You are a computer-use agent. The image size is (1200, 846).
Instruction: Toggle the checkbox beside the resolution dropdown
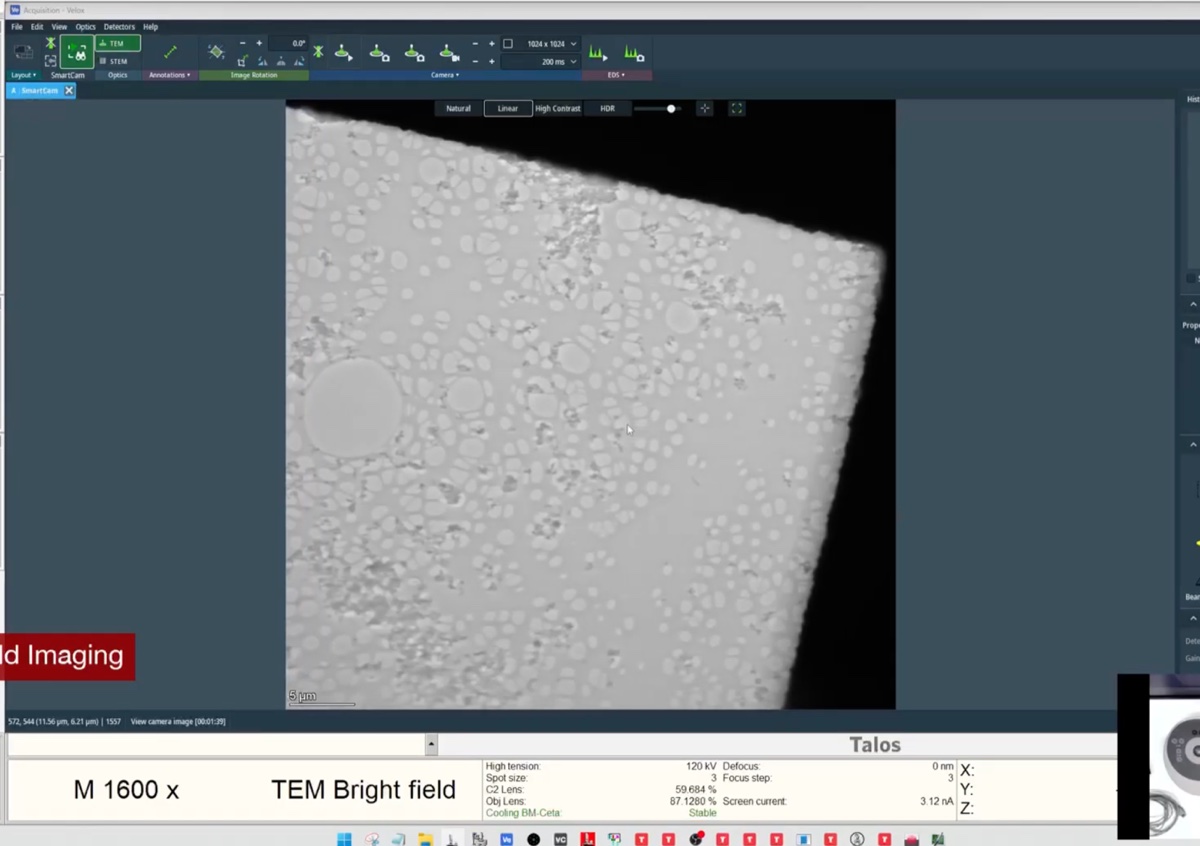(x=508, y=44)
